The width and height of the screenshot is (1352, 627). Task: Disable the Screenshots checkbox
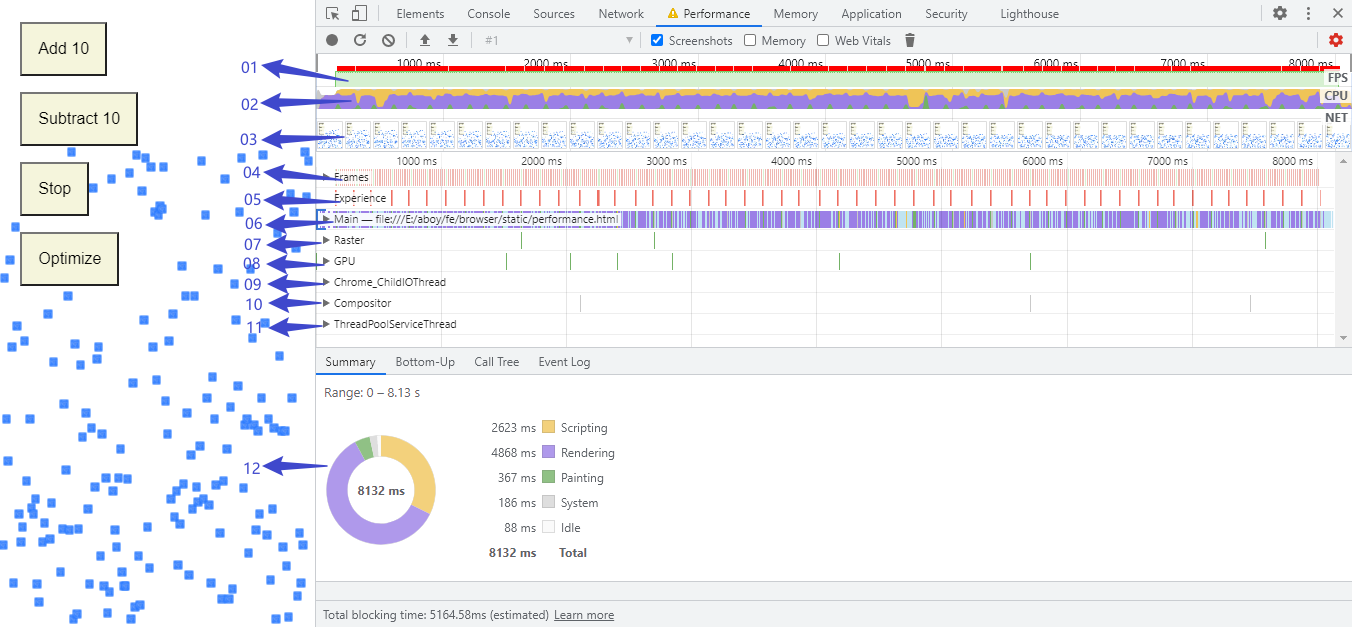[x=657, y=40]
